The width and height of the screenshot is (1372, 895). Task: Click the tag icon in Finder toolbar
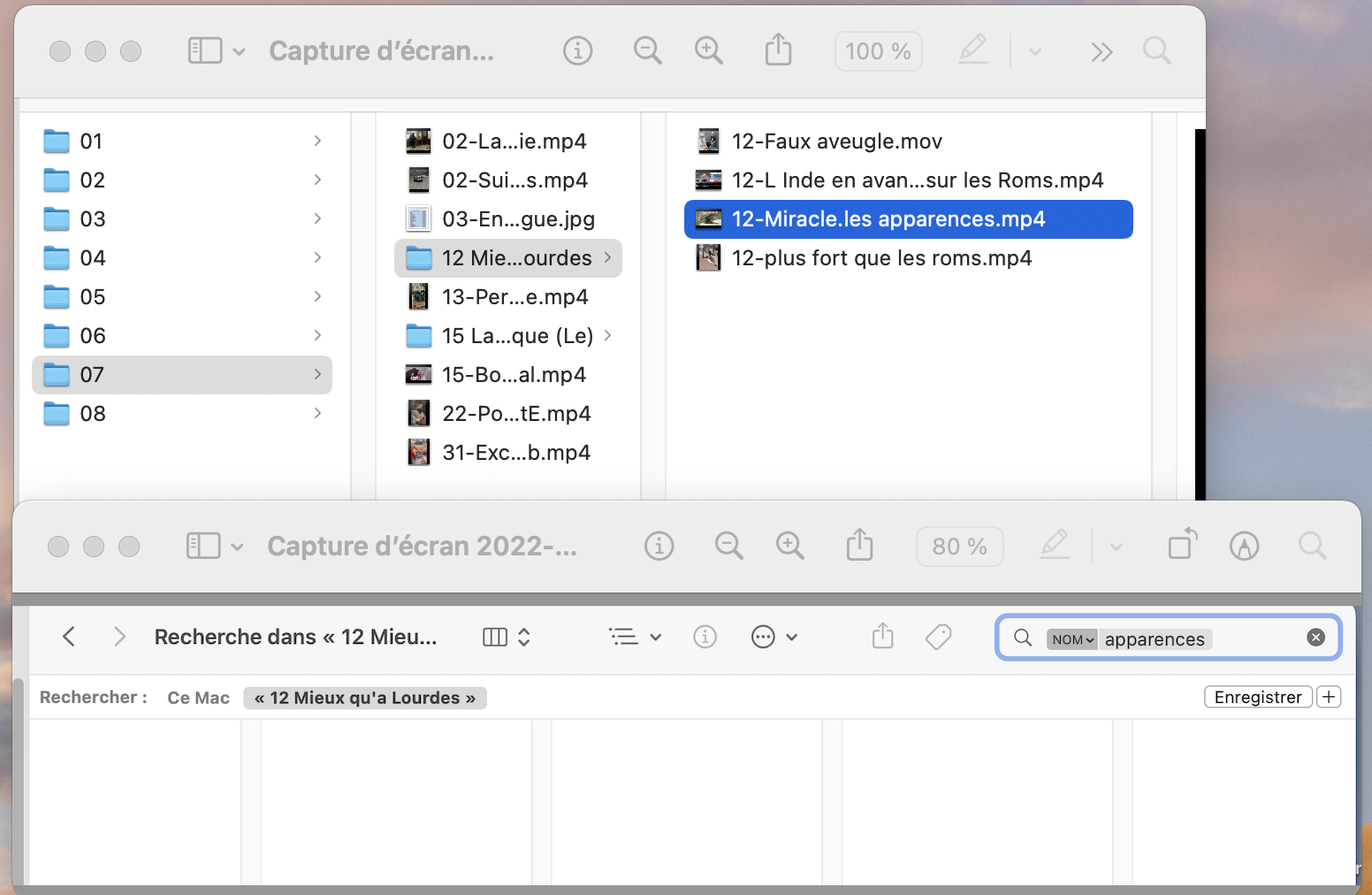[x=938, y=637]
